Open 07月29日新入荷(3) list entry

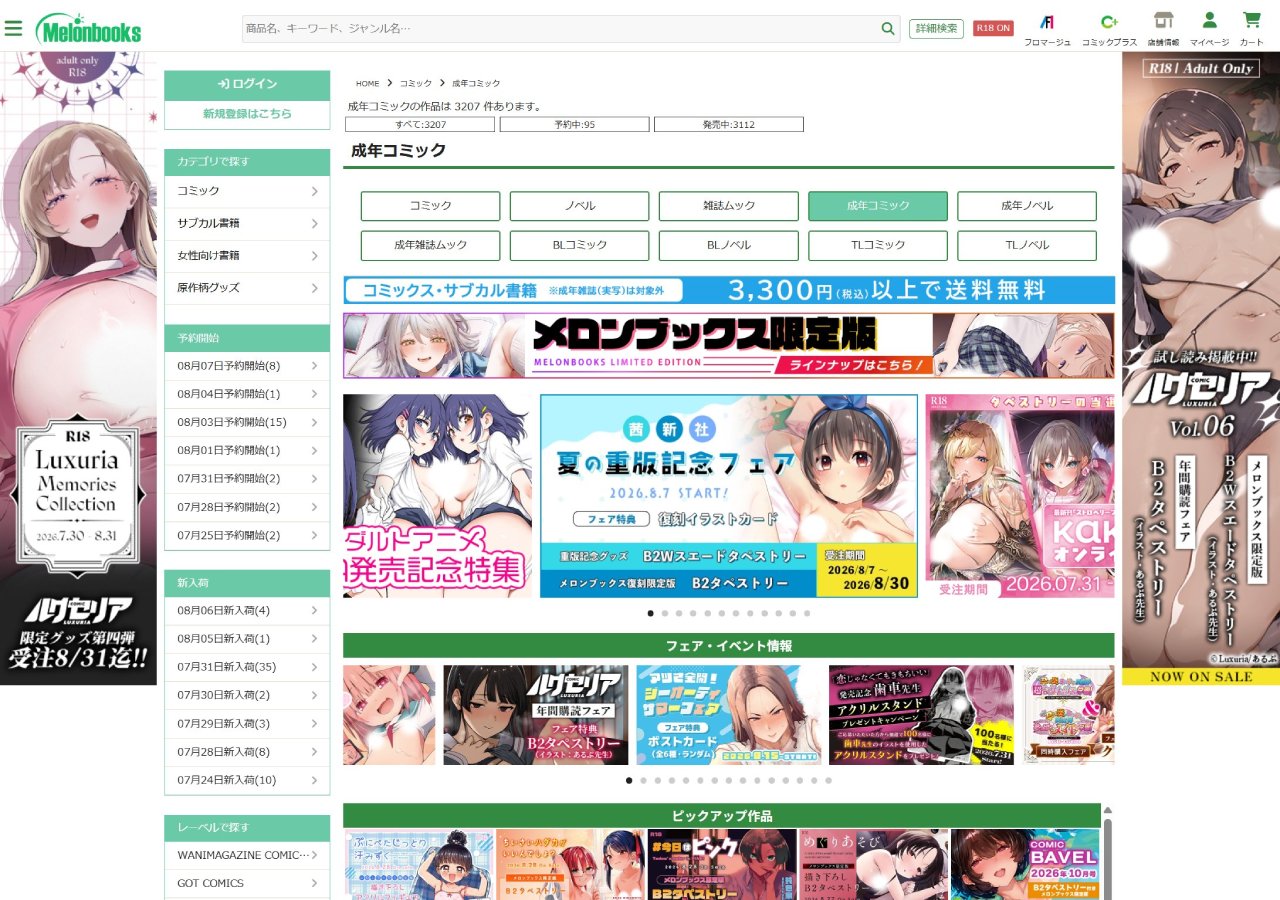tap(247, 723)
